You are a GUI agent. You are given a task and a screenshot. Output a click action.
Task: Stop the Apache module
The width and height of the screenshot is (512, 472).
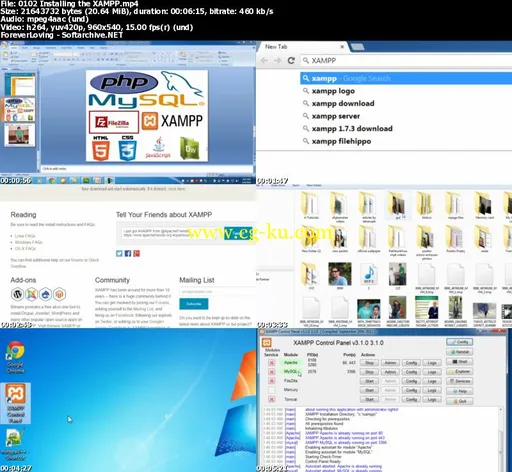tap(369, 363)
